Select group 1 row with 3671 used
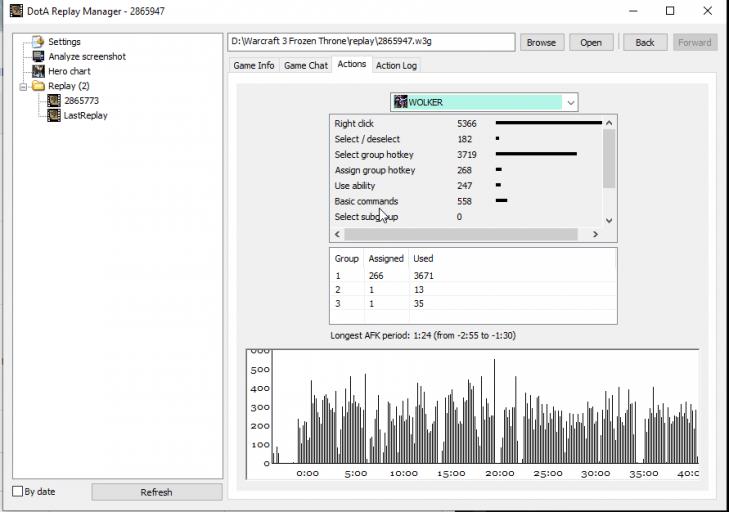 click(473, 276)
